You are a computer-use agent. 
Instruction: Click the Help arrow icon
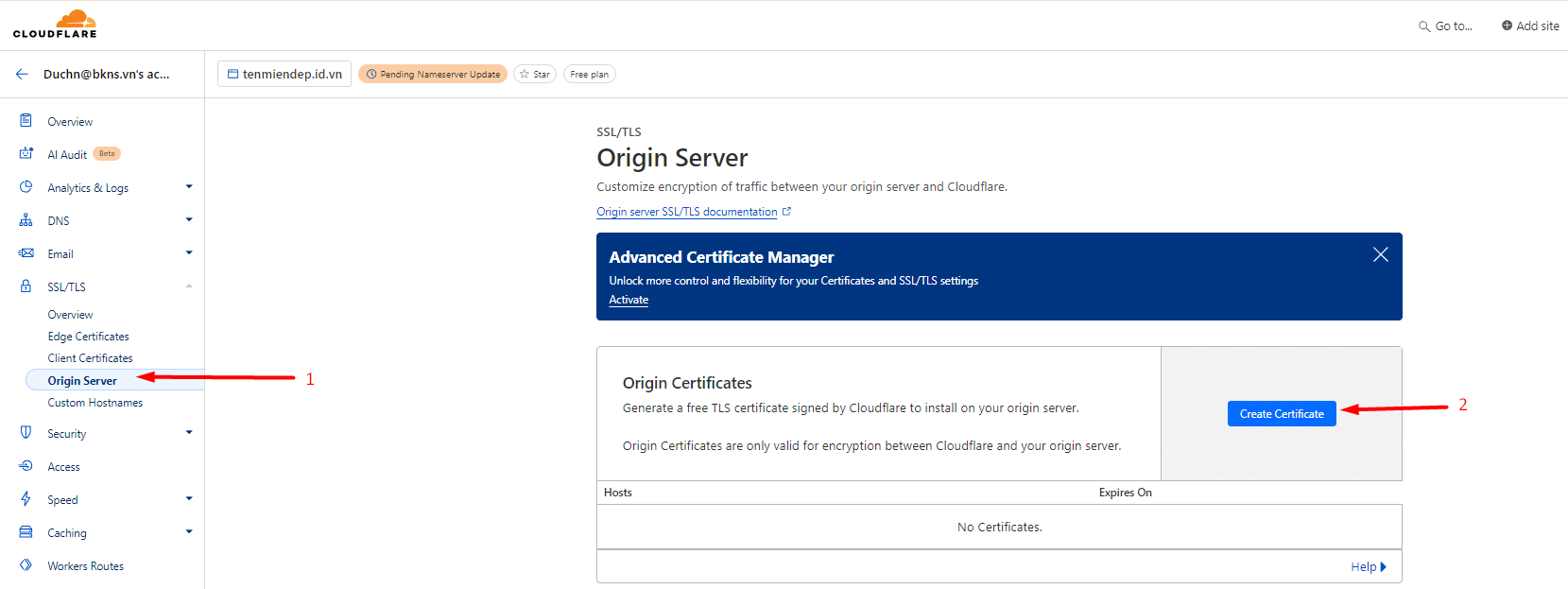pyautogui.click(x=1384, y=567)
